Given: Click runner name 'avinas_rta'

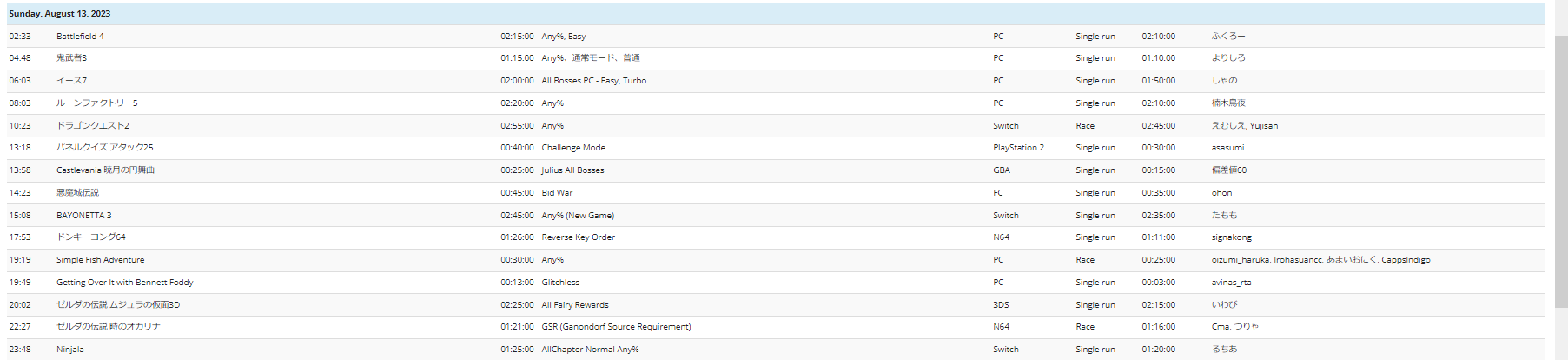Looking at the screenshot, I should pyautogui.click(x=1231, y=283).
